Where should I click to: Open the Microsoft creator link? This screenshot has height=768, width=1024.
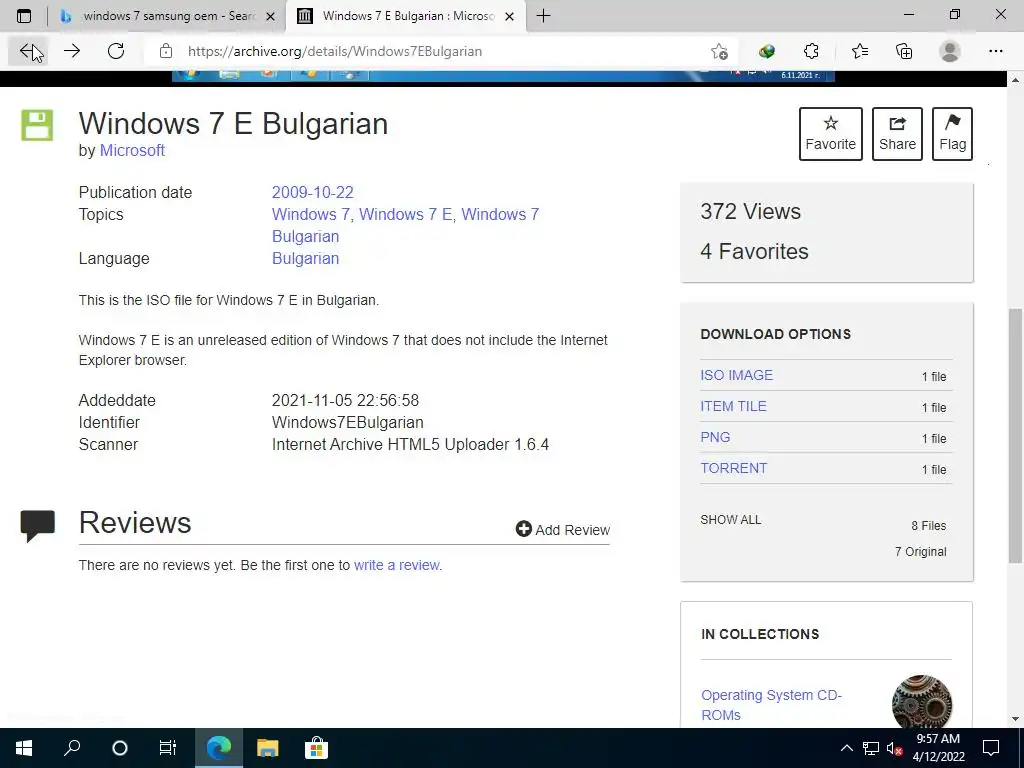pyautogui.click(x=132, y=150)
